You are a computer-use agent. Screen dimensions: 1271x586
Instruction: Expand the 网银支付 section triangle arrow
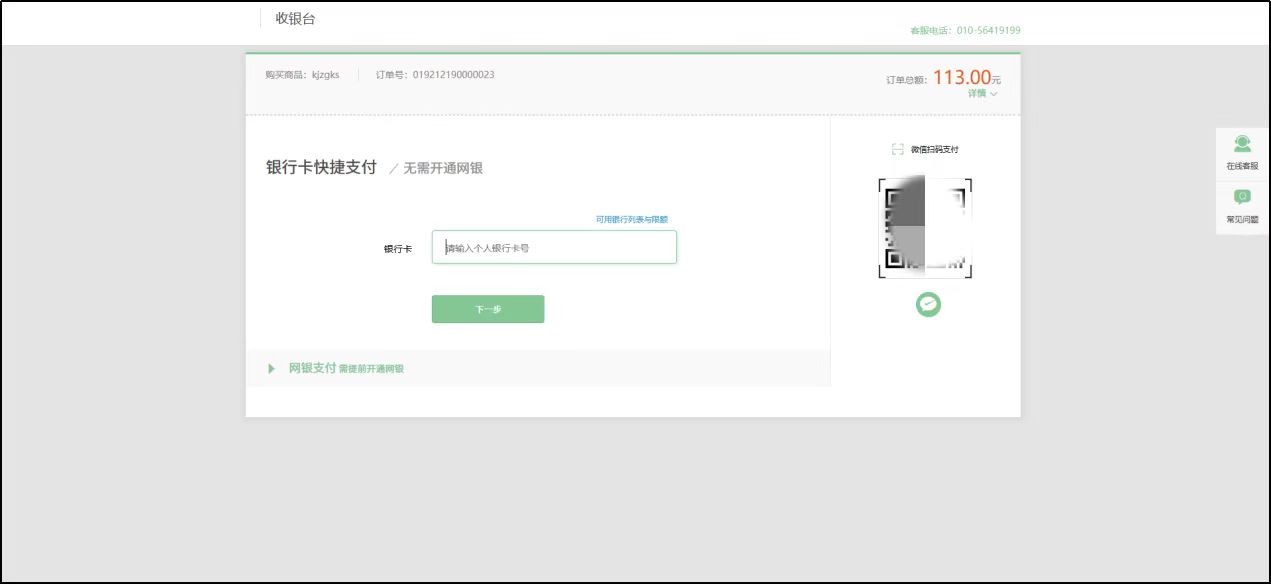271,369
